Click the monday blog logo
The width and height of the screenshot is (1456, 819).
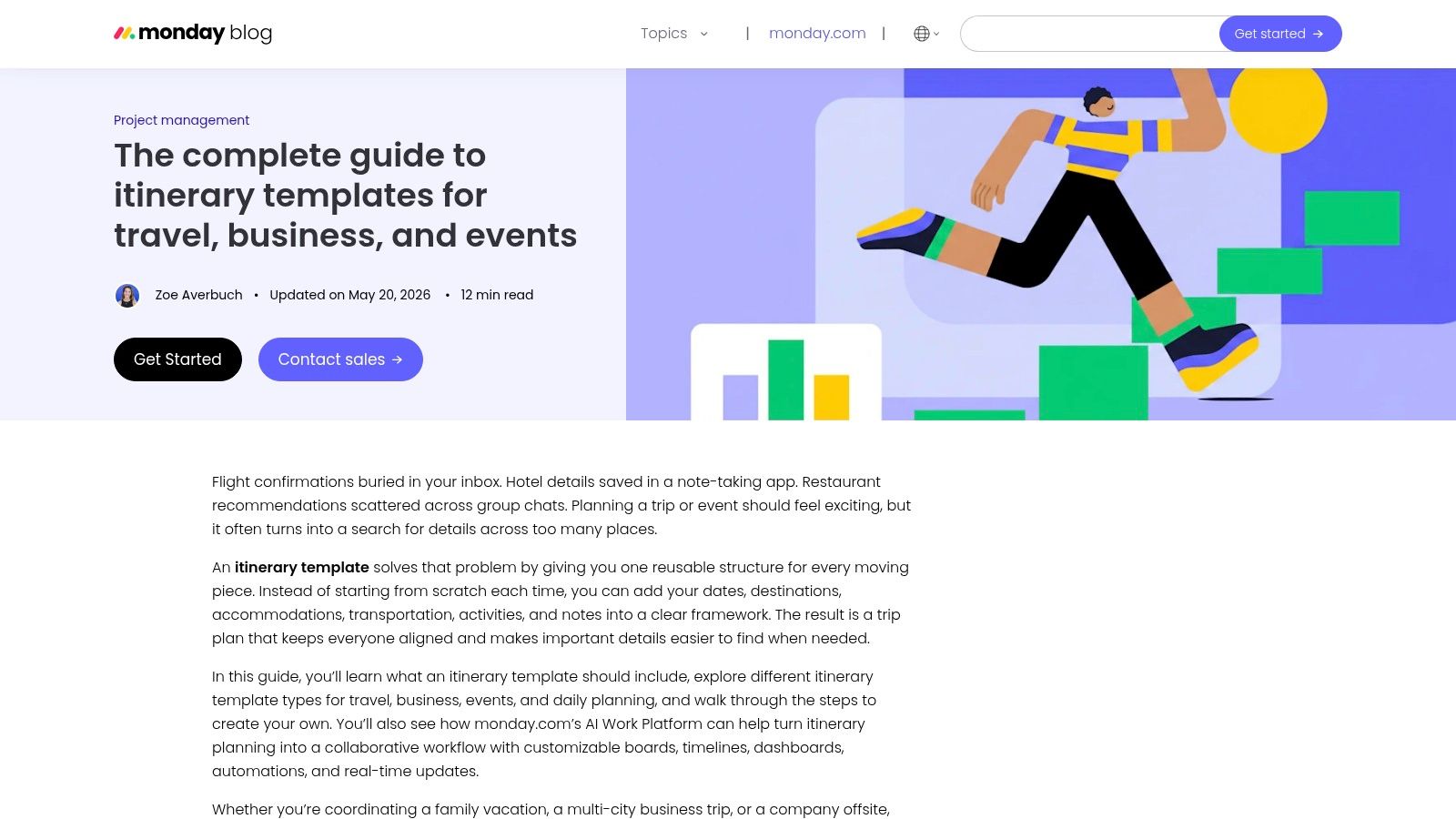[x=193, y=33]
